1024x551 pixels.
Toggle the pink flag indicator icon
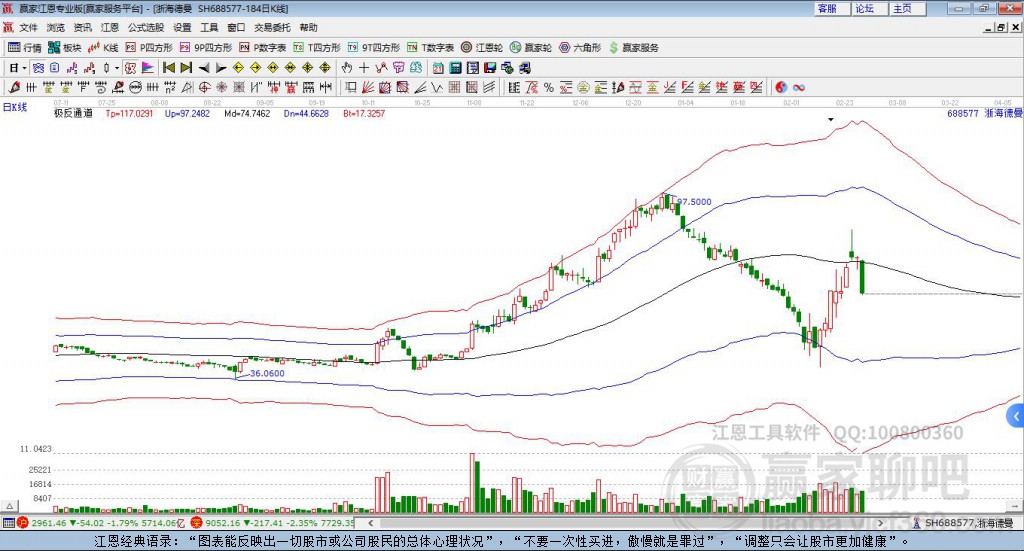click(x=148, y=68)
